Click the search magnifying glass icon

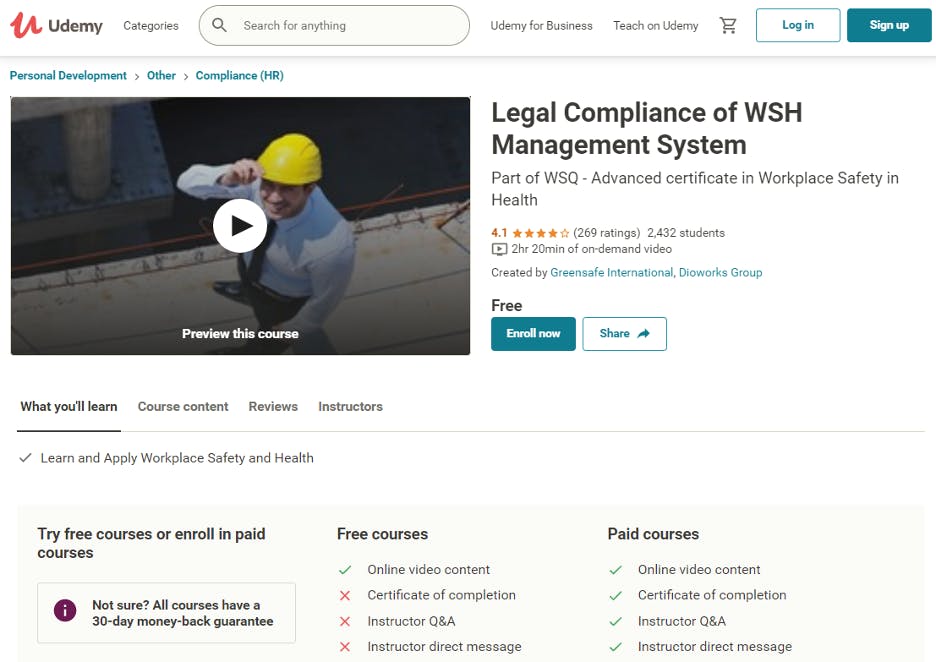pos(219,25)
